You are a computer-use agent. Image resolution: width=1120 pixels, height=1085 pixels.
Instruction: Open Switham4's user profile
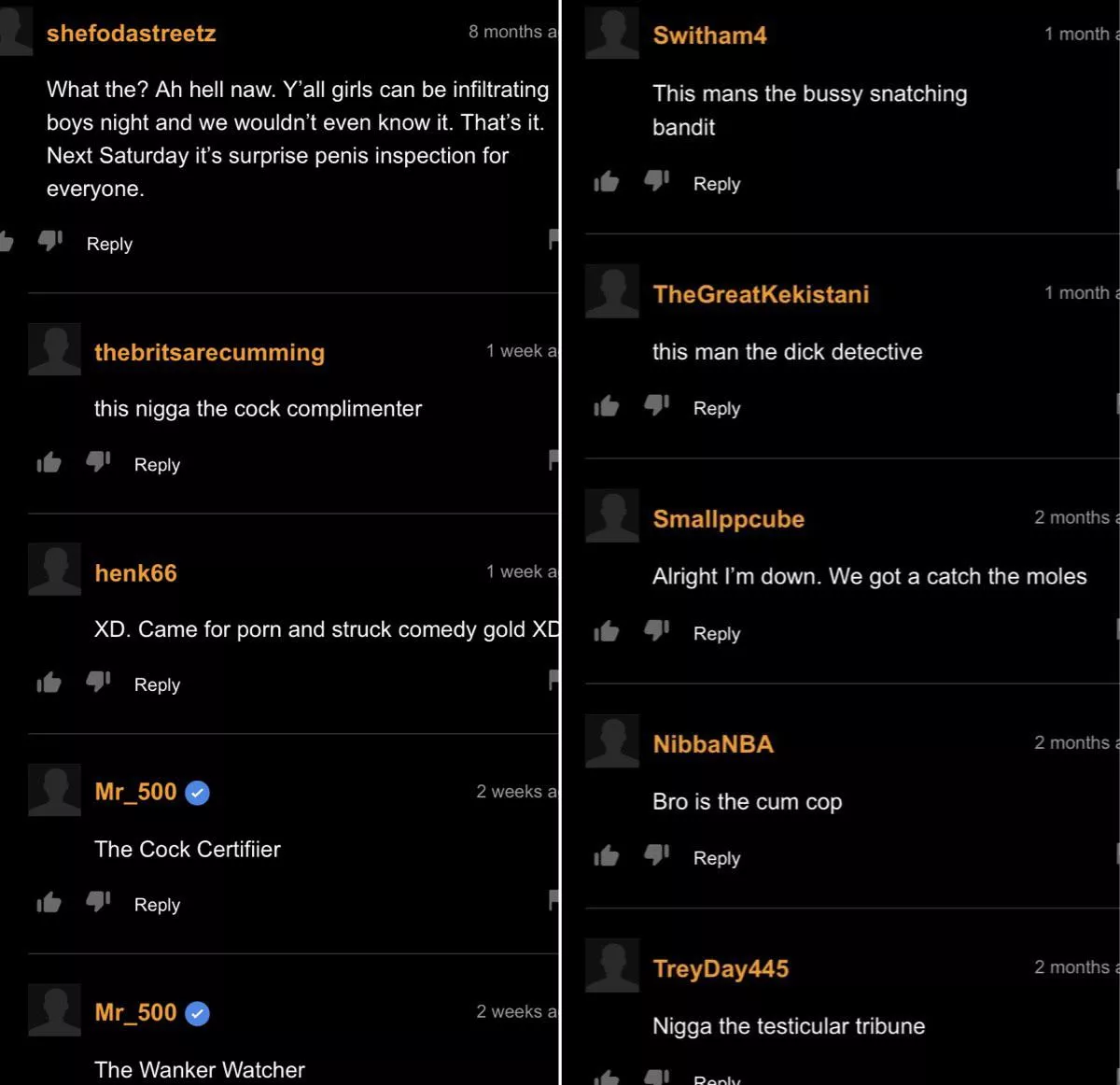pos(709,35)
